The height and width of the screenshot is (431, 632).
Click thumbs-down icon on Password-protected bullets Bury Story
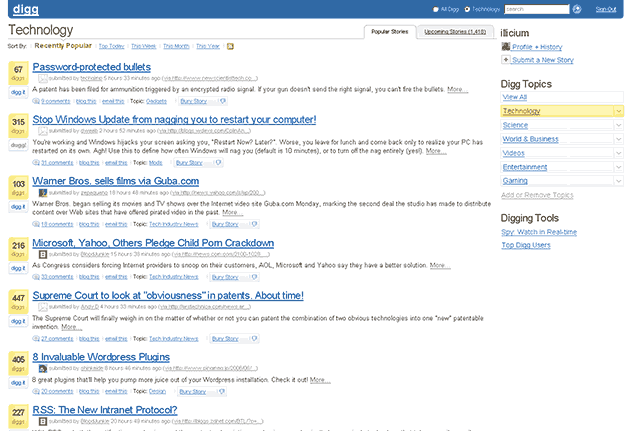[x=222, y=101]
